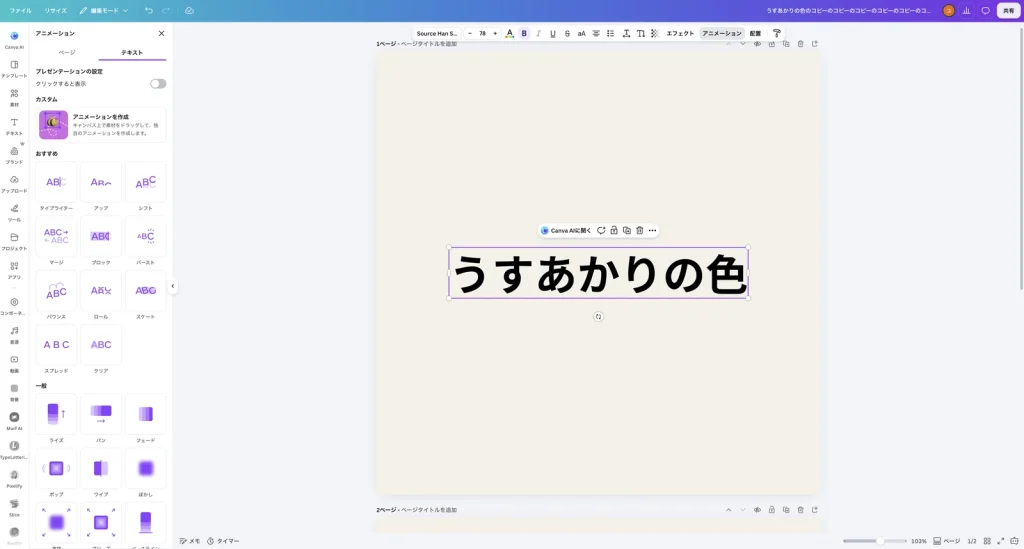Open Canva AI in the sidebar
1024x549 pixels.
tap(14, 40)
